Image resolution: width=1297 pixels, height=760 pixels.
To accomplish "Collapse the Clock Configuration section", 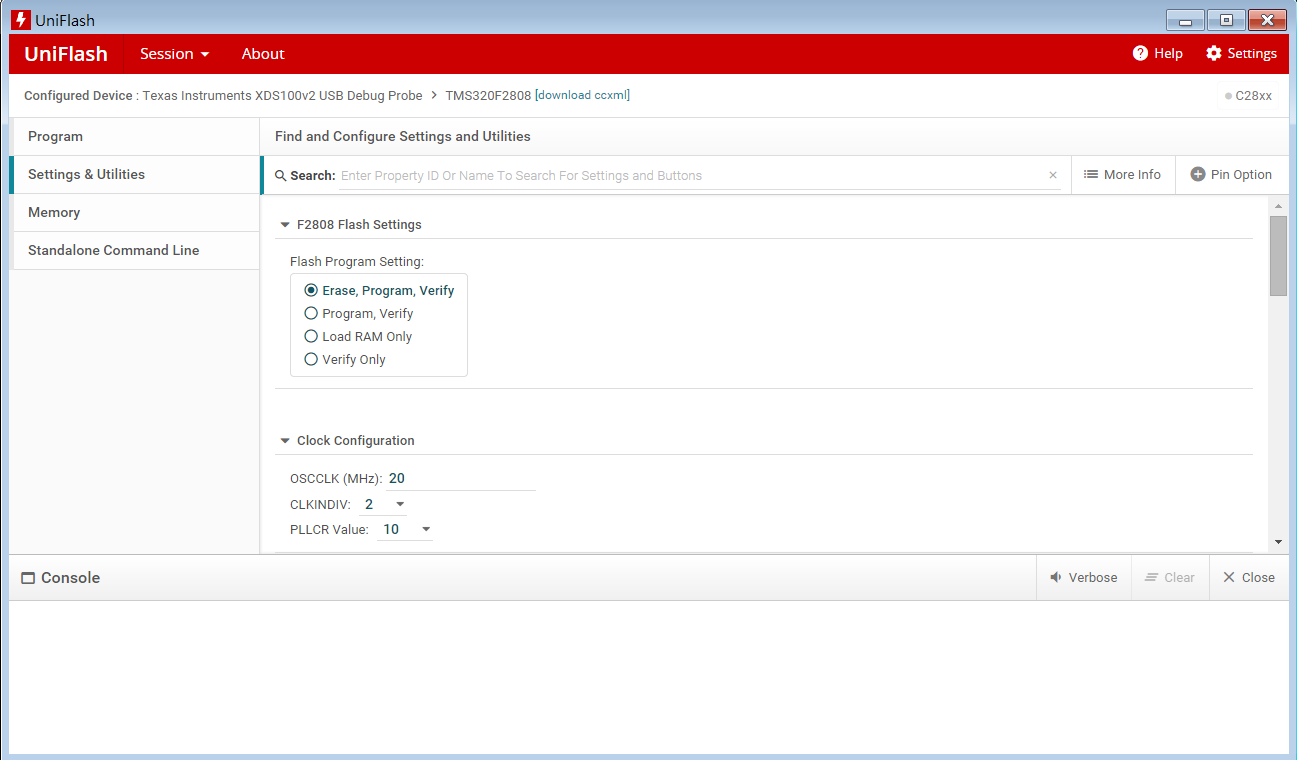I will coord(285,441).
